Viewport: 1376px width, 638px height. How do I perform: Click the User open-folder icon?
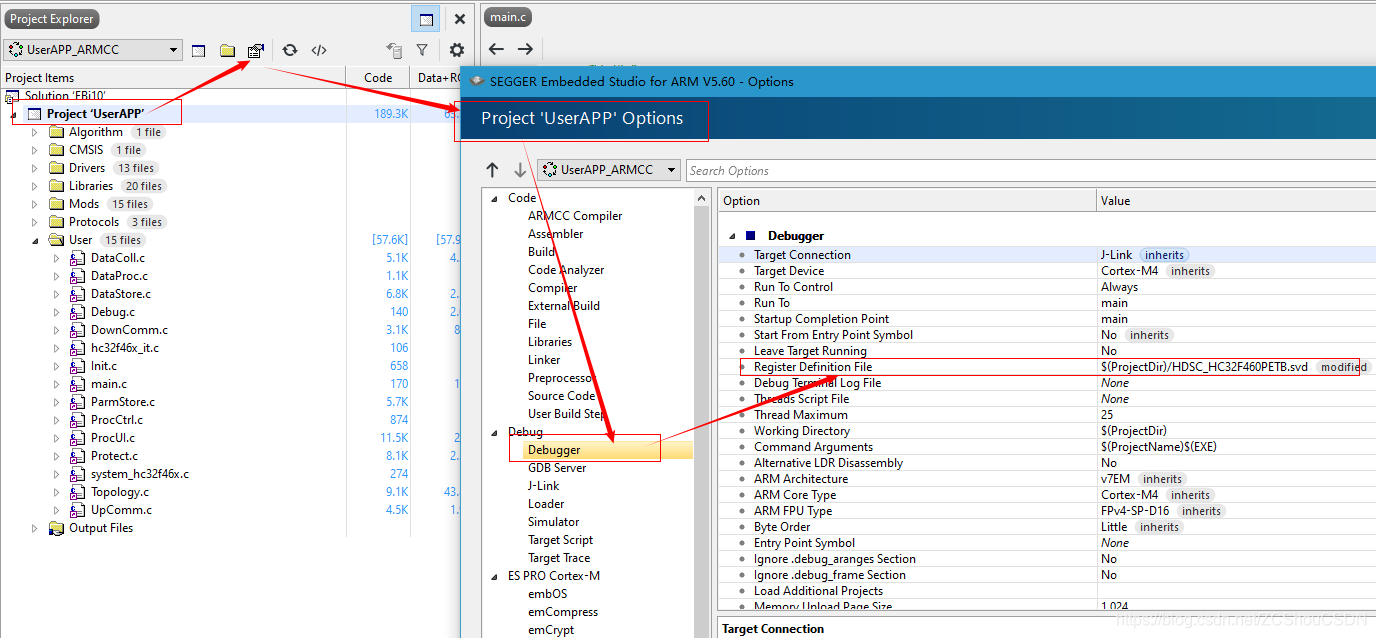pos(56,240)
